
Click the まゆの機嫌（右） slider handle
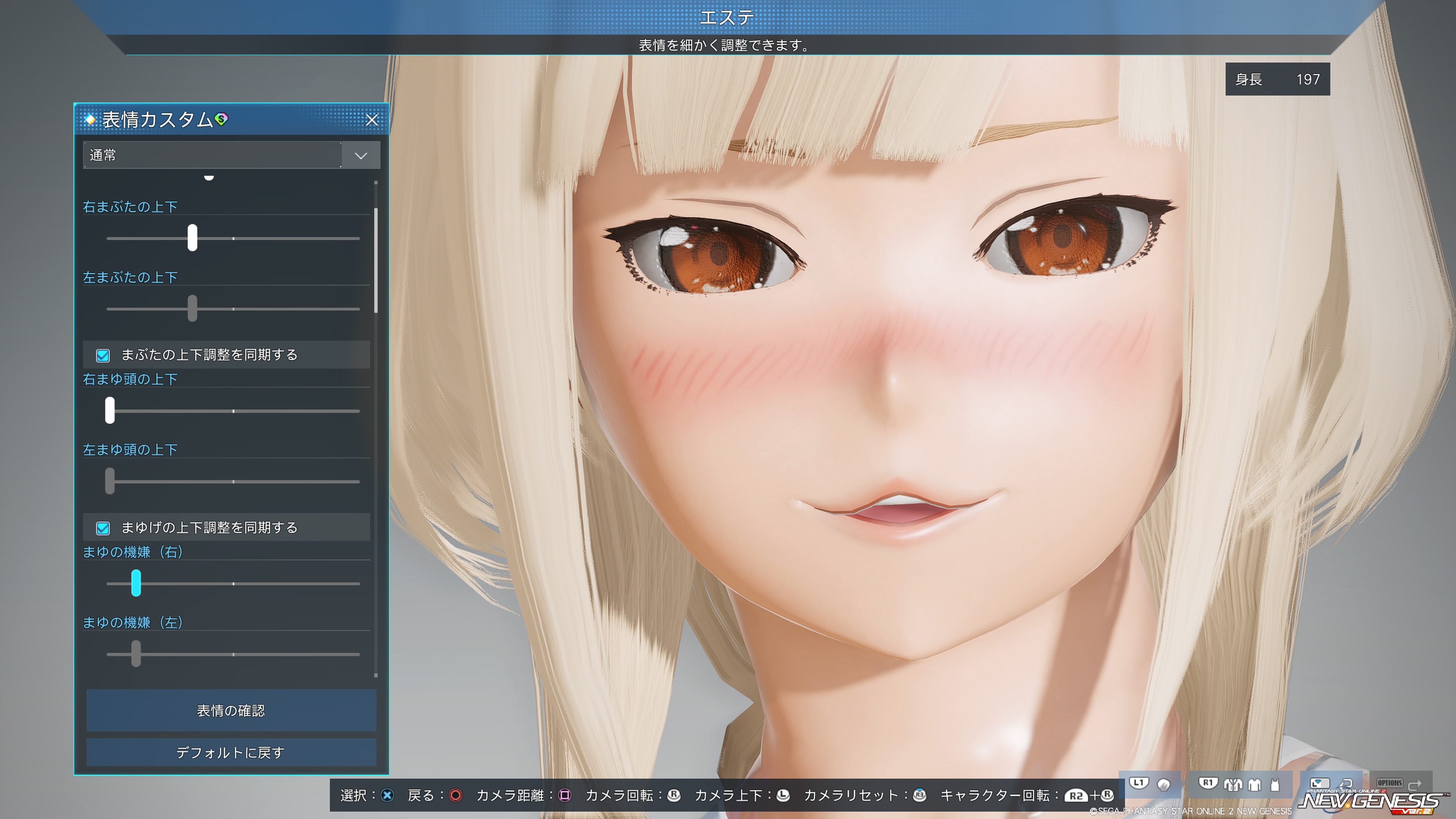point(136,583)
